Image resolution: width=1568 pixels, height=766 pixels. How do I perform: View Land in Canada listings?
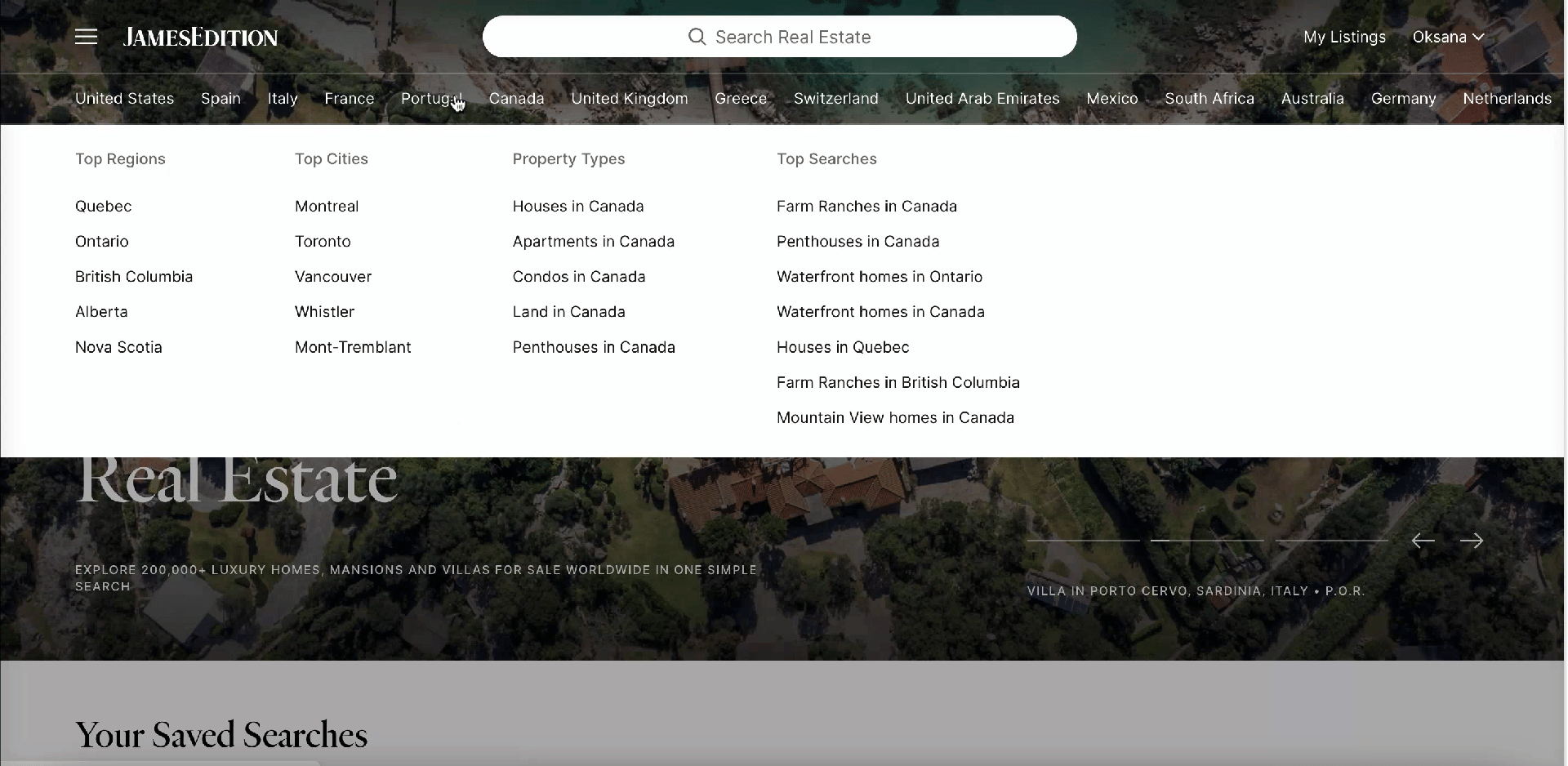(x=568, y=312)
